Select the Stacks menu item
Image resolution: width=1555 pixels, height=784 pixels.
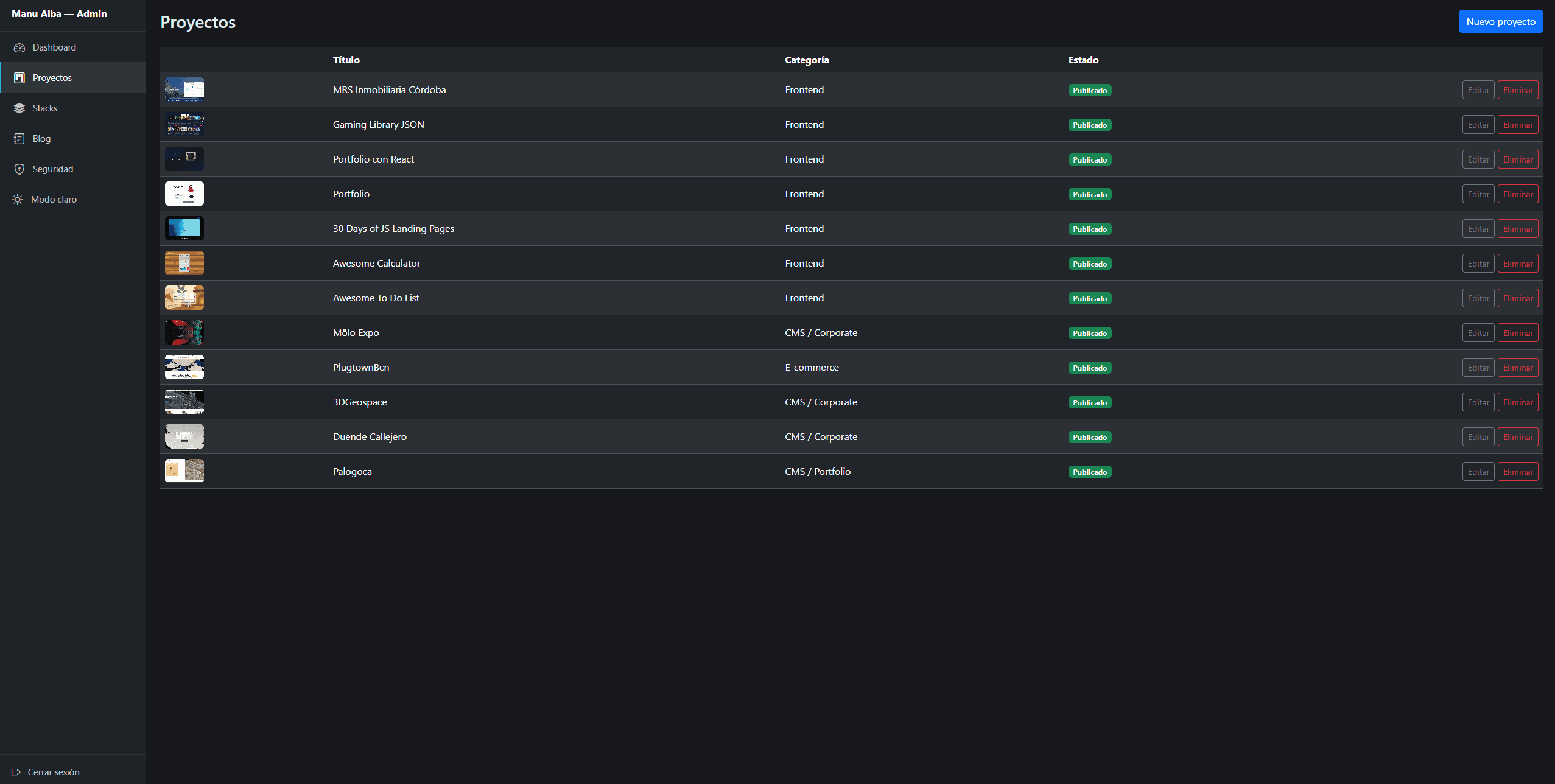pyautogui.click(x=72, y=108)
